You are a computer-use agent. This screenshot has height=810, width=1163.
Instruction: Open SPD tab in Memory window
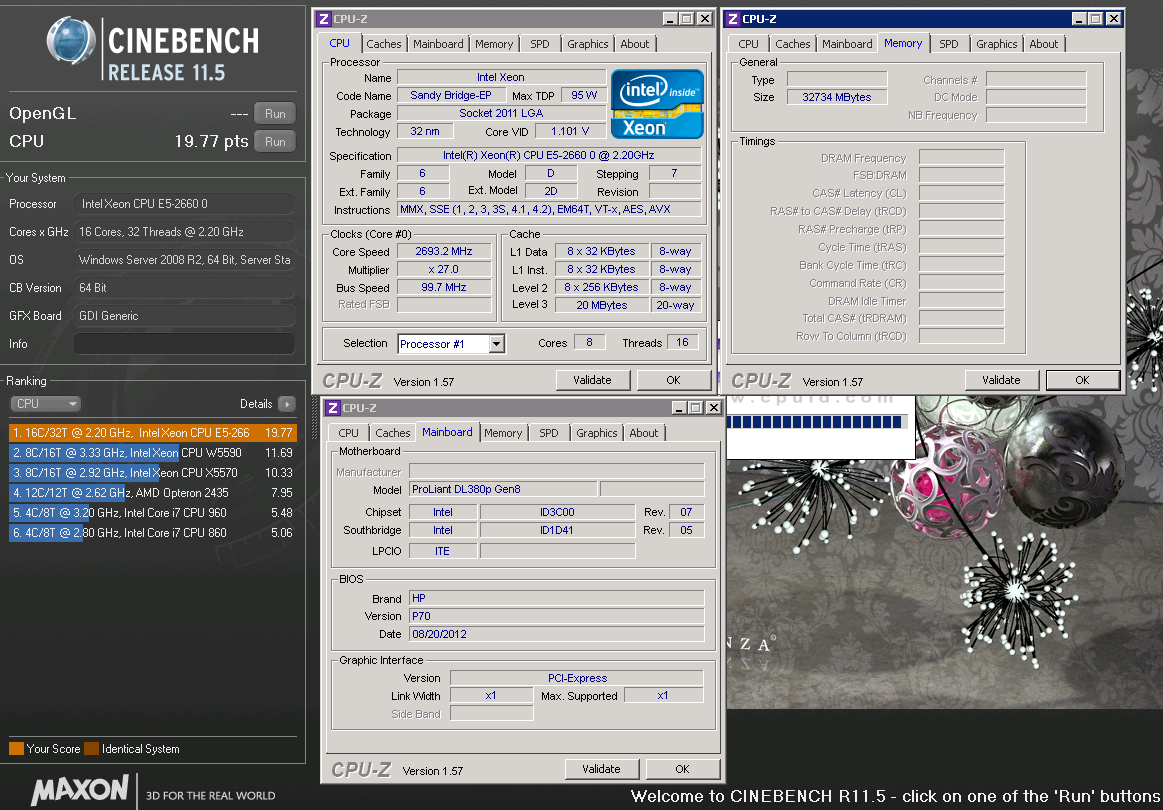(949, 44)
